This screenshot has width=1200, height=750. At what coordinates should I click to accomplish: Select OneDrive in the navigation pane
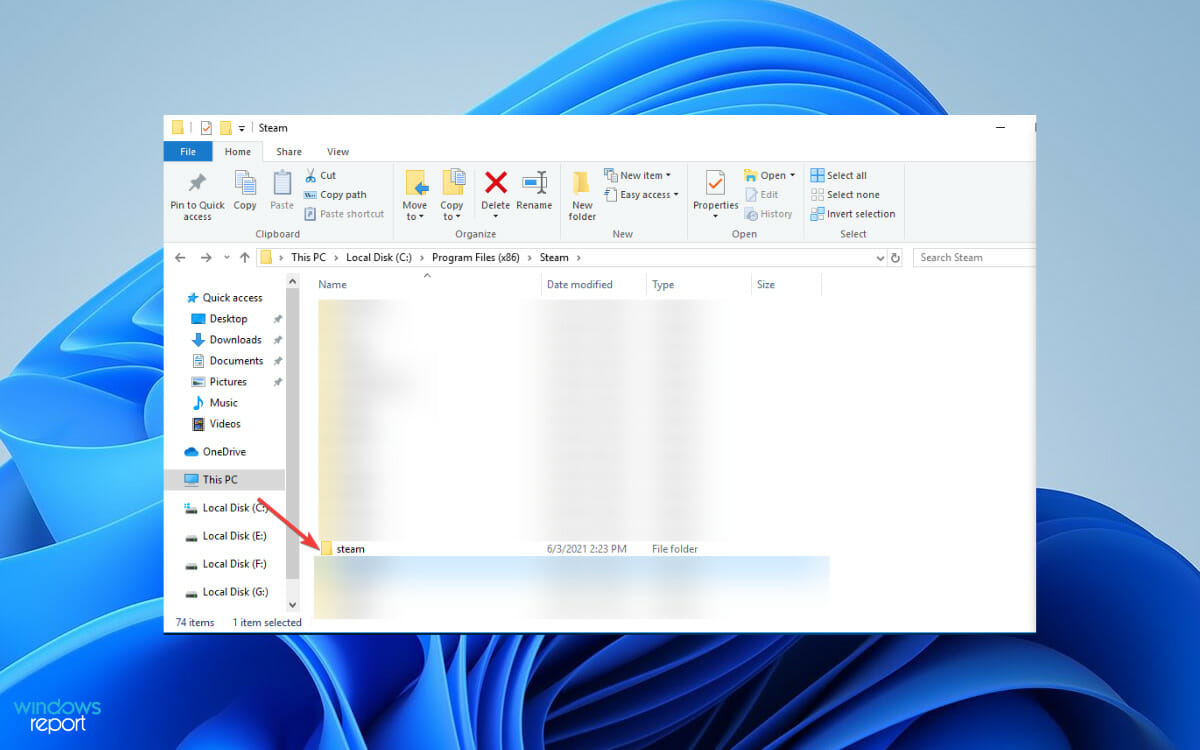pyautogui.click(x=216, y=451)
